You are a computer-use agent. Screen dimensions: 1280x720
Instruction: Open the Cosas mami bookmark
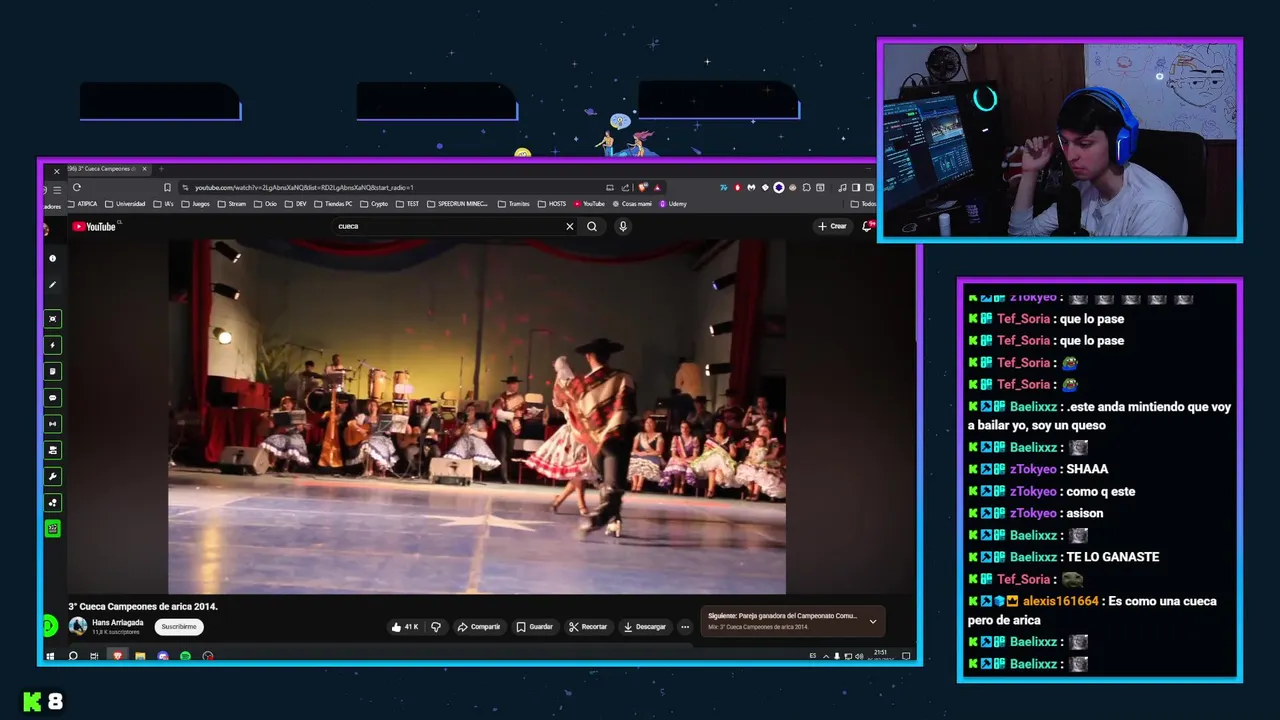[x=632, y=204]
